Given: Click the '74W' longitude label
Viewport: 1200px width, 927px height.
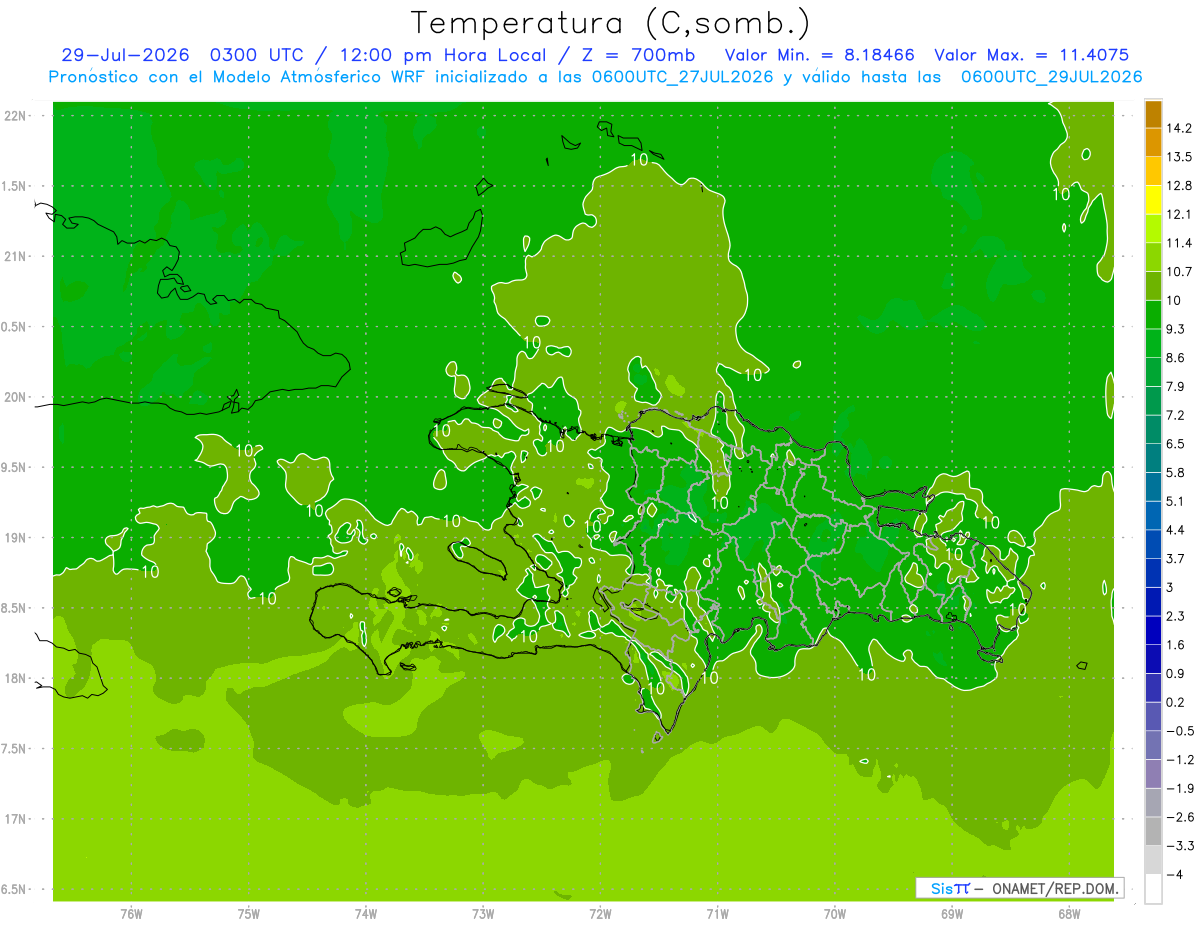Looking at the screenshot, I should point(366,913).
